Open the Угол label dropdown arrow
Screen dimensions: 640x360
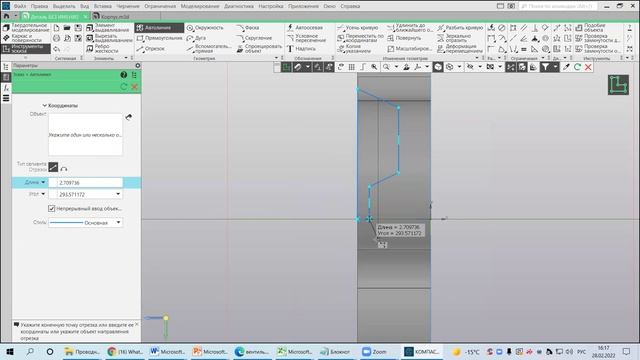[43, 194]
